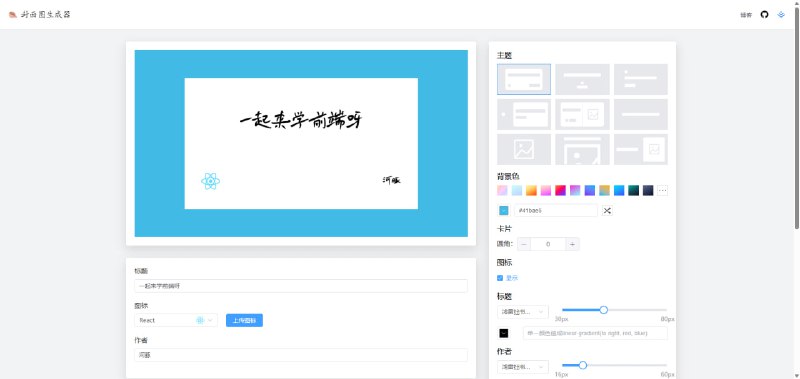Choose the second theme with centered title line
This screenshot has height=379, width=800.
coord(582,79)
